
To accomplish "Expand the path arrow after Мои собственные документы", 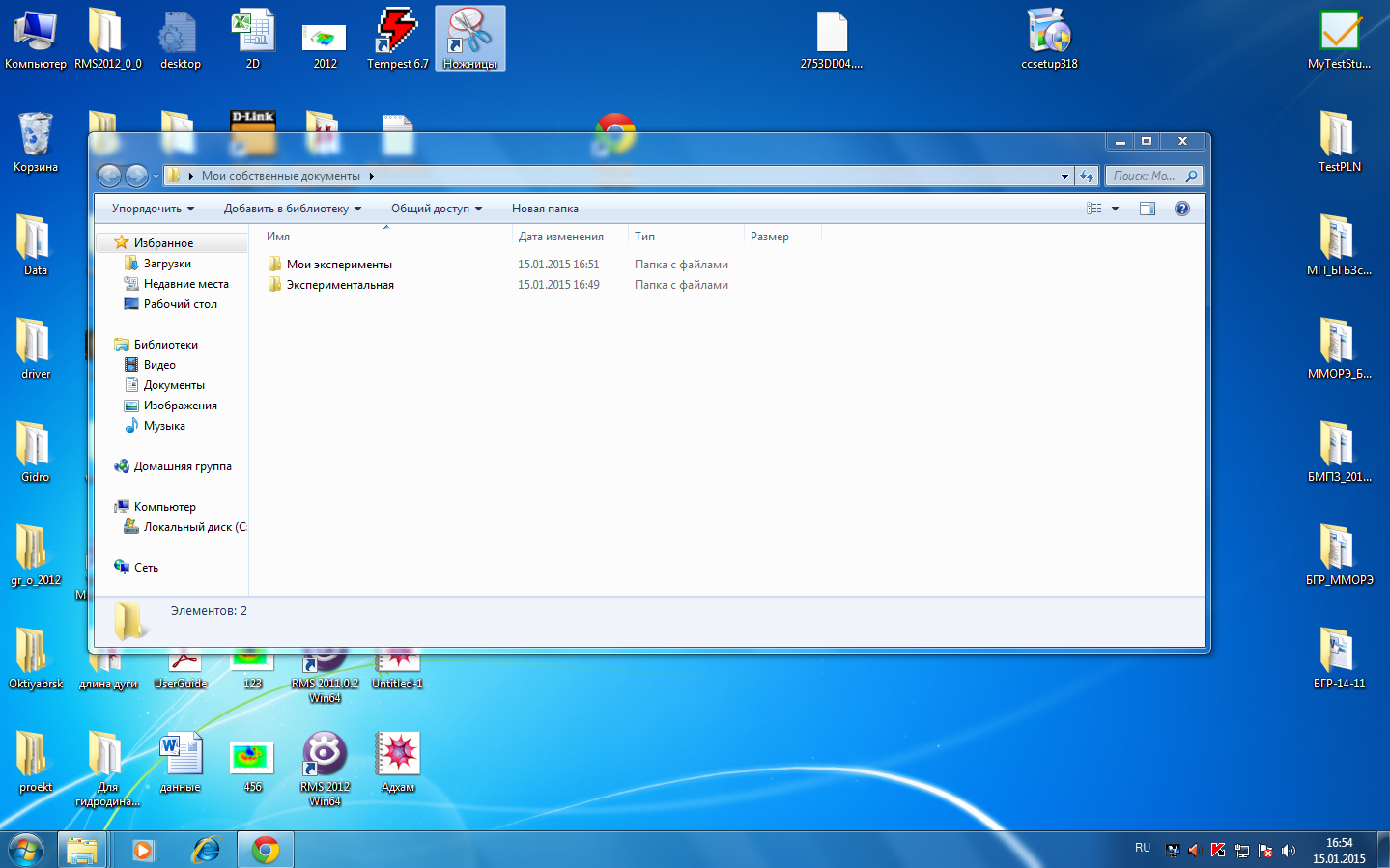I will (x=371, y=176).
